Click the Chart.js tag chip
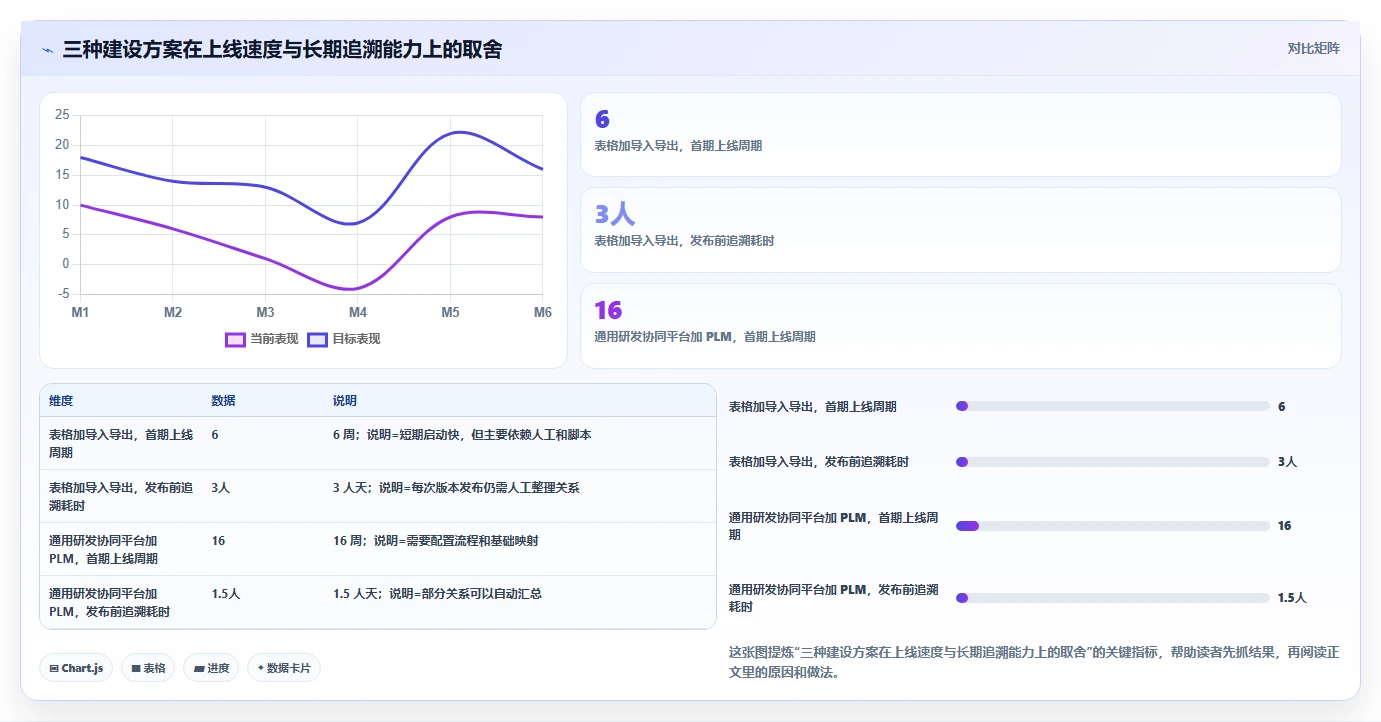This screenshot has height=722, width=1381. point(76,668)
